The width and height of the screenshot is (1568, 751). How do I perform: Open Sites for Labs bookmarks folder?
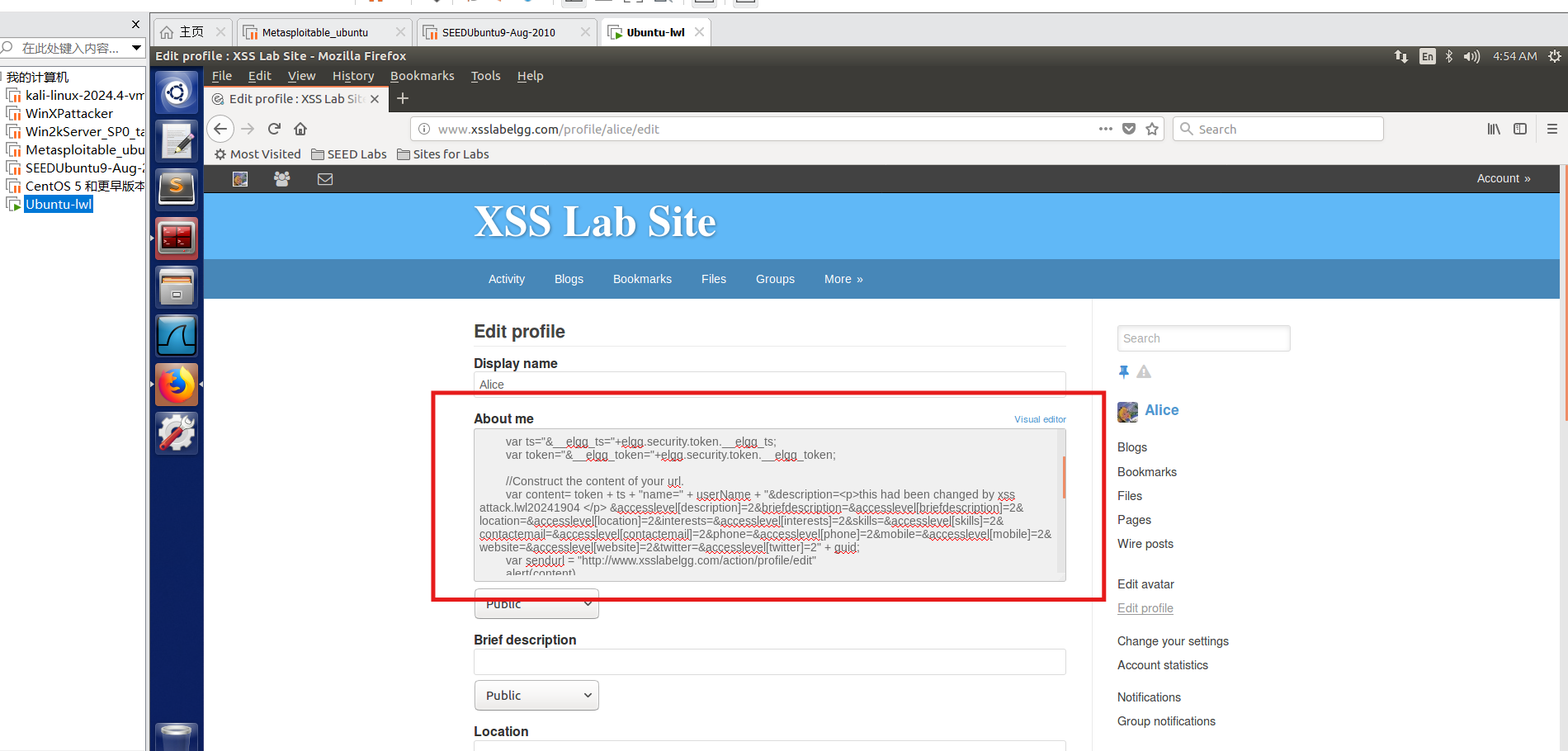(x=443, y=154)
